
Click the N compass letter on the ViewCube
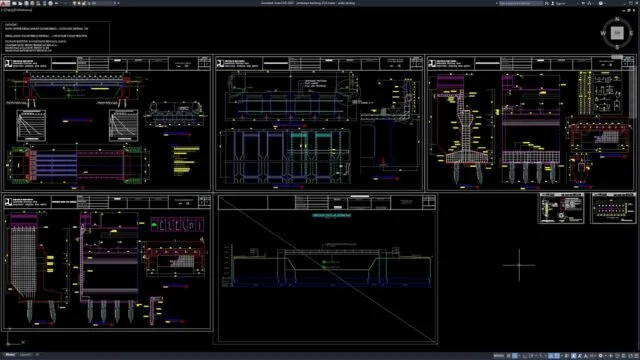[617, 19]
